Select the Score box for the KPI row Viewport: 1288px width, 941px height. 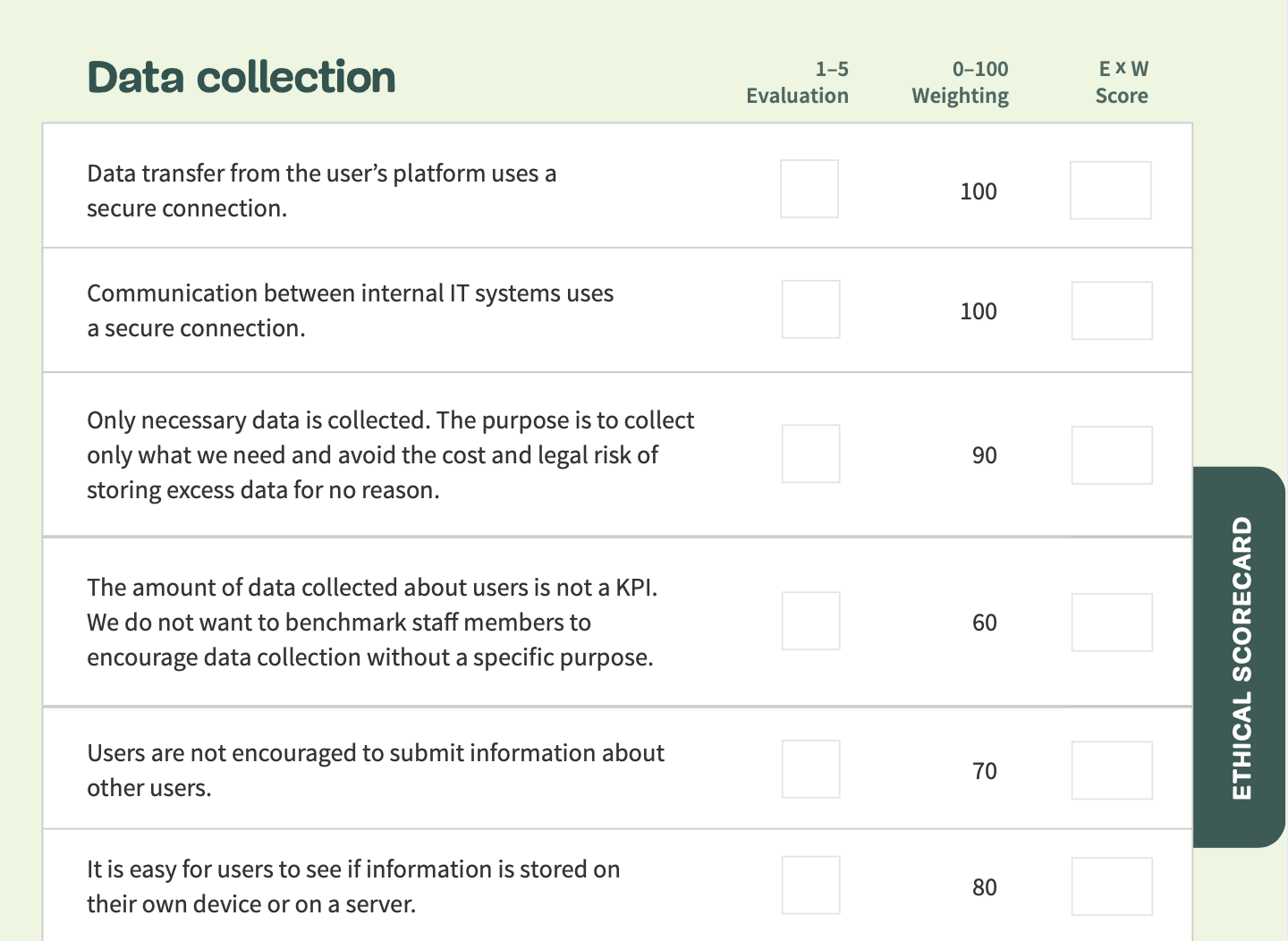[1112, 620]
